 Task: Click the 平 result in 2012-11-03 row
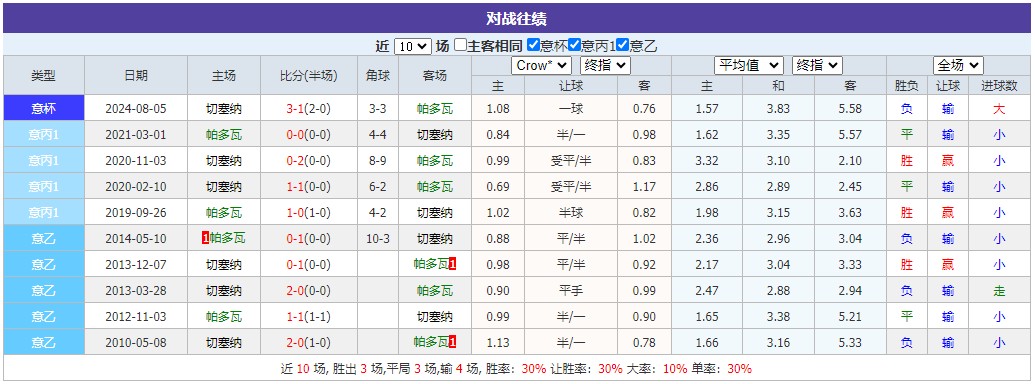[x=906, y=316]
